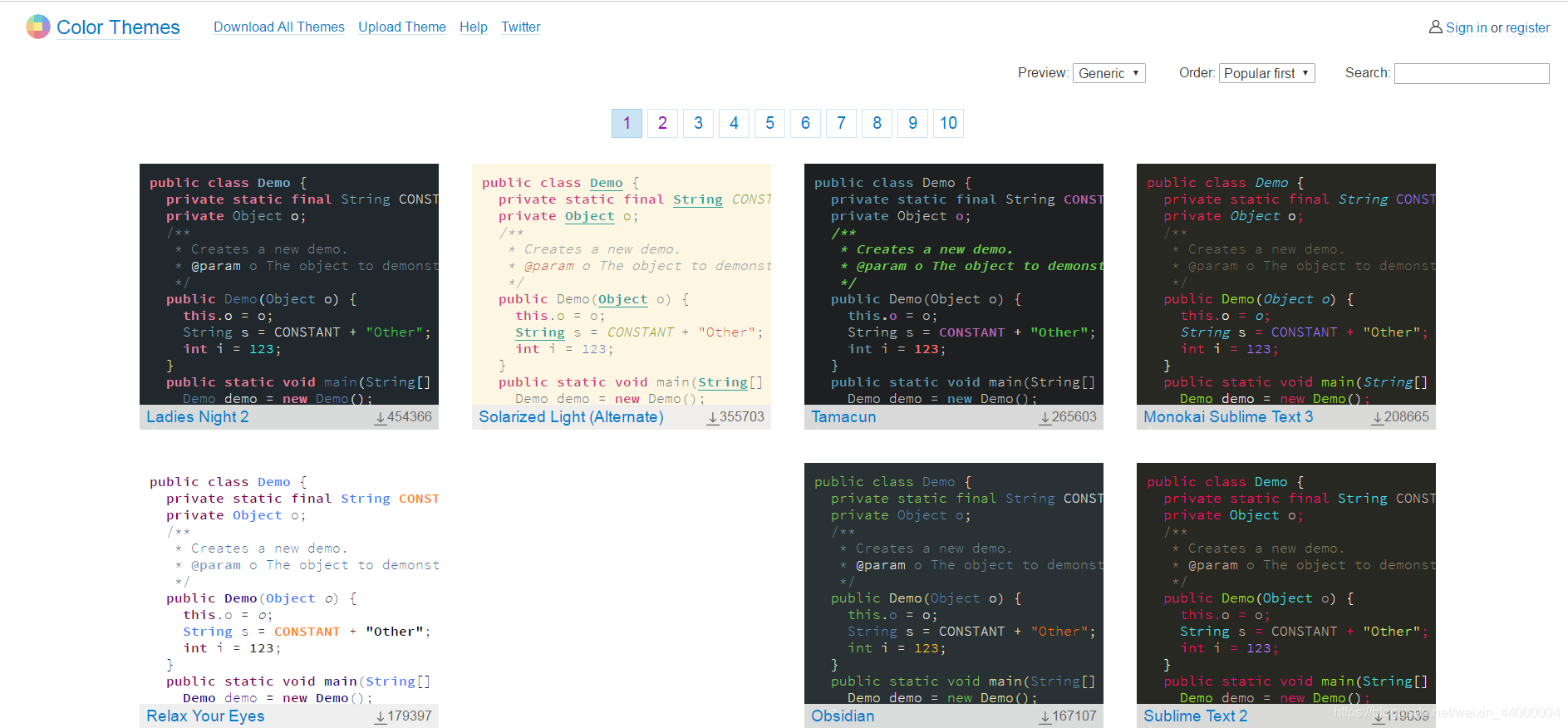The height and width of the screenshot is (728, 1568).
Task: Click the Obsidian title link
Action: (x=843, y=716)
